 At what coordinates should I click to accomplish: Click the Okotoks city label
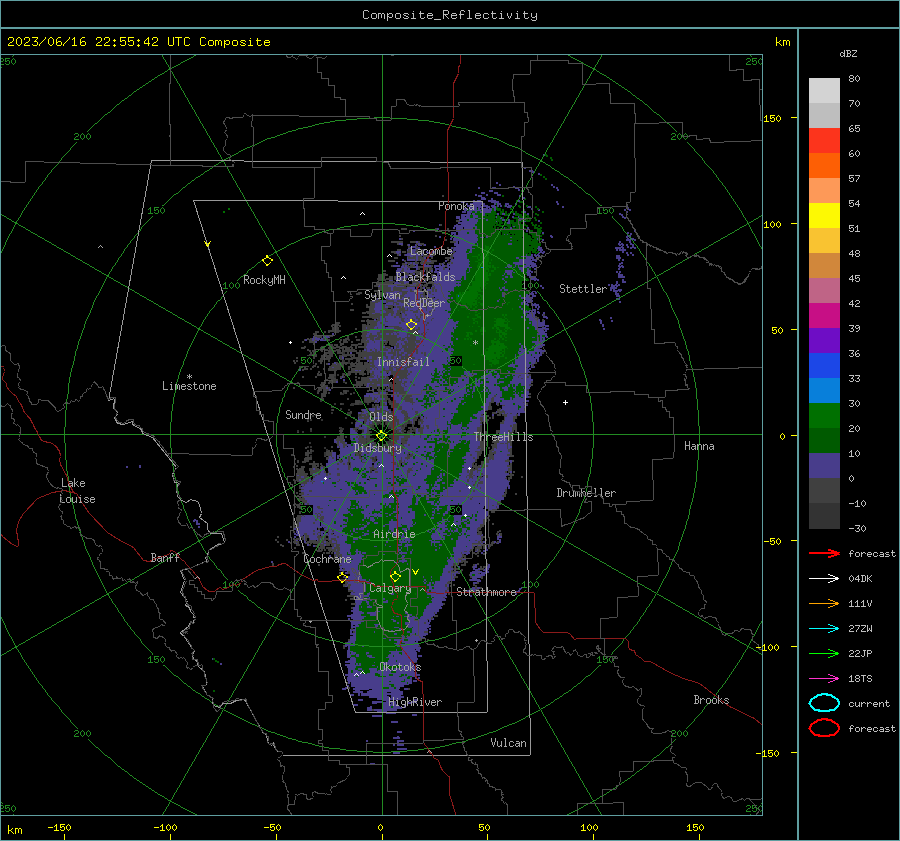click(400, 667)
